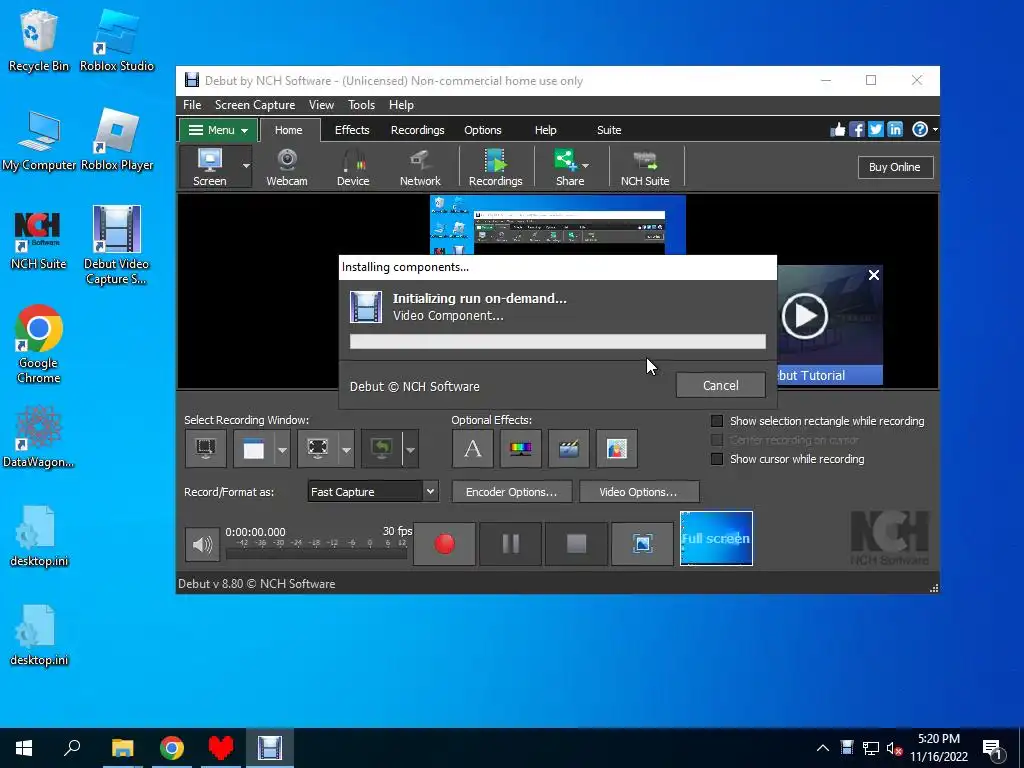The width and height of the screenshot is (1024, 768).
Task: Cancel the component installation
Action: click(x=720, y=385)
